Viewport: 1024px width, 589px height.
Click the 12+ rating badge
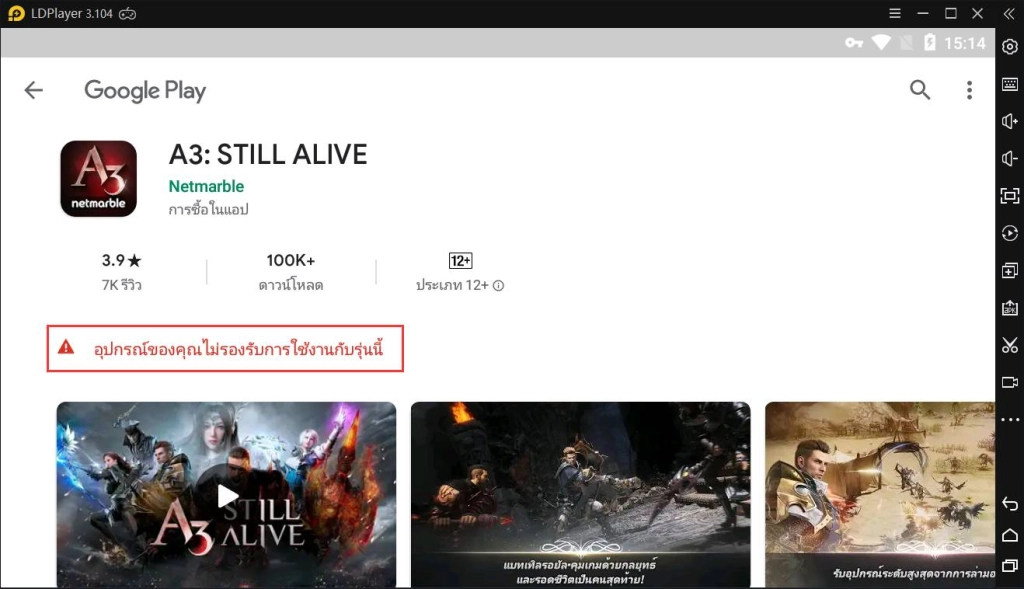tap(460, 261)
